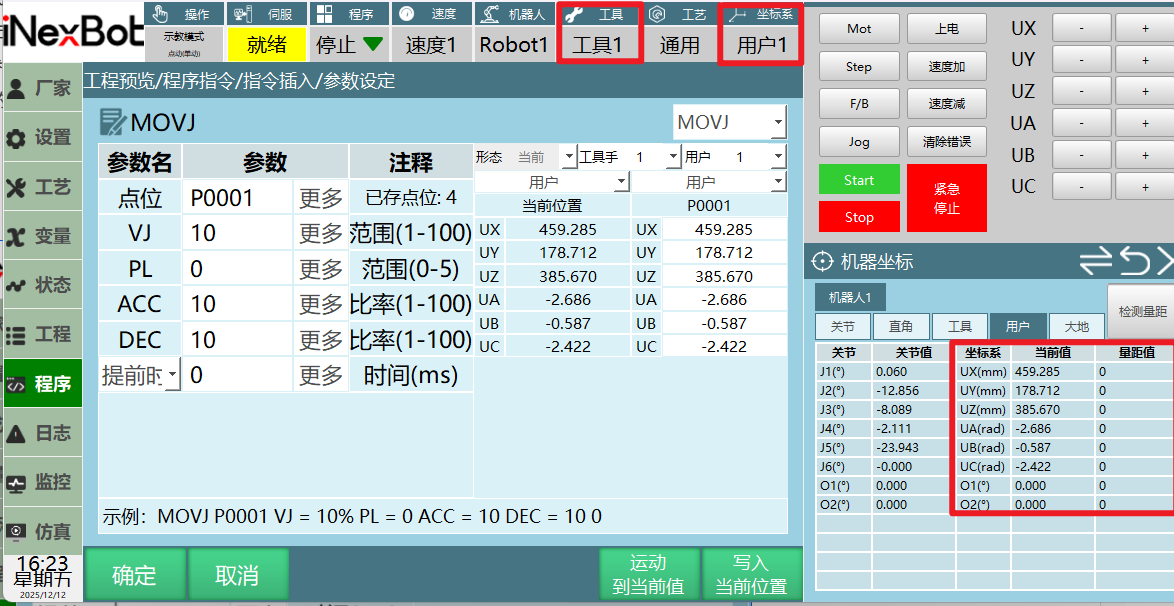The image size is (1174, 606).
Task: Click the VJ value input field
Action: click(x=237, y=234)
